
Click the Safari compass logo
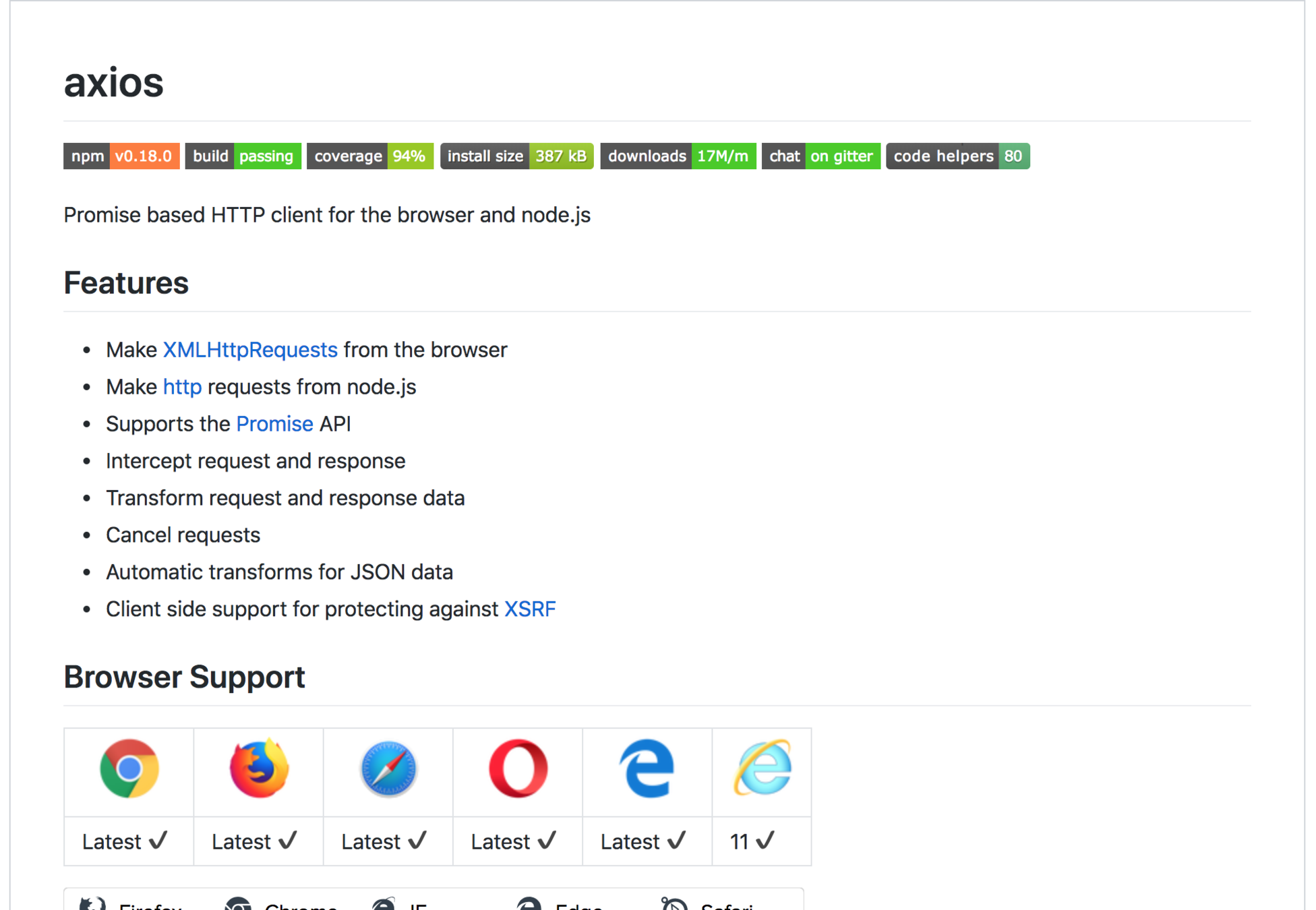(388, 768)
